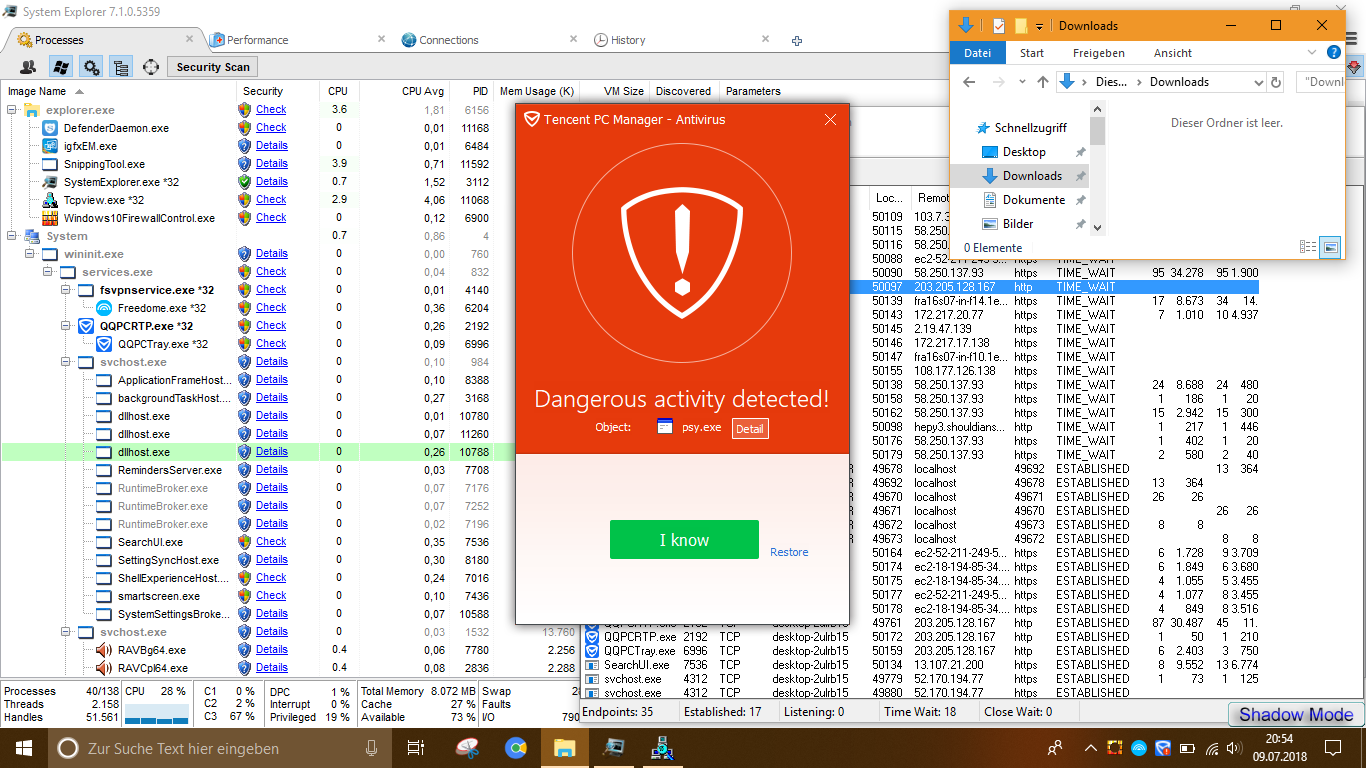Screen dimensions: 1366x768
Task: Click the RAVBg64.exe speaker icon
Action: coord(104,650)
